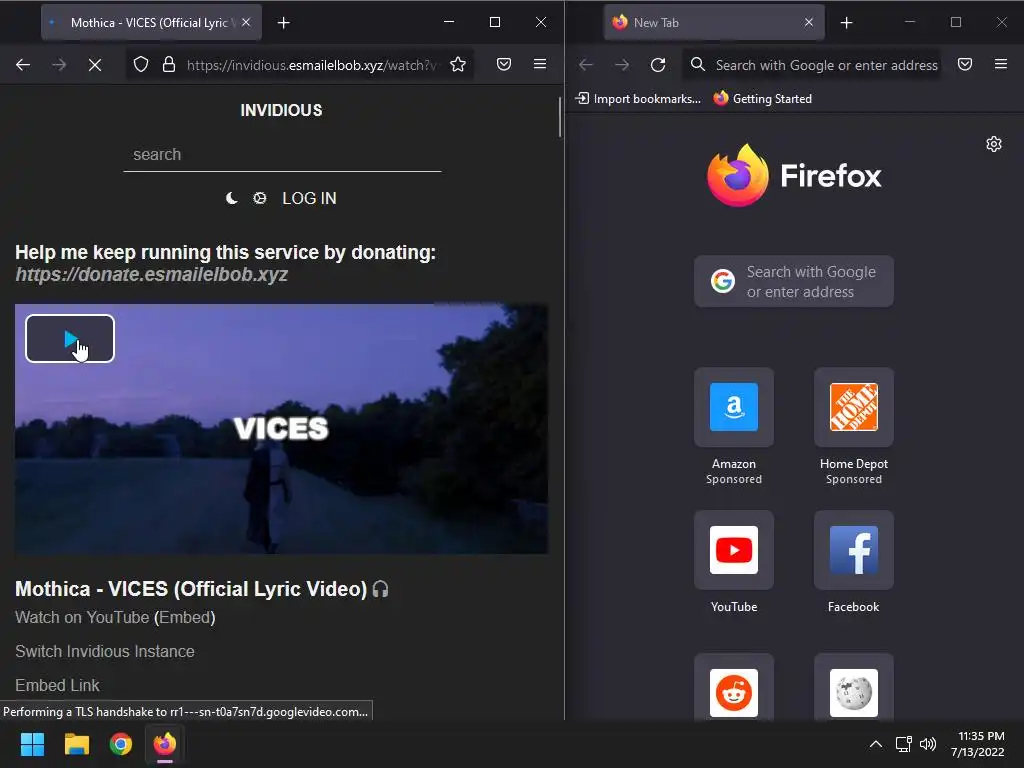
Task: Open hamburger menu in Invidious window
Action: [540, 65]
